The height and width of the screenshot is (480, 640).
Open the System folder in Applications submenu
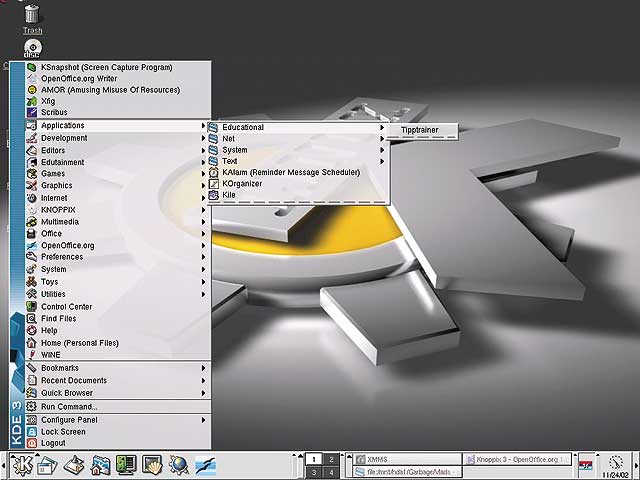click(297, 150)
